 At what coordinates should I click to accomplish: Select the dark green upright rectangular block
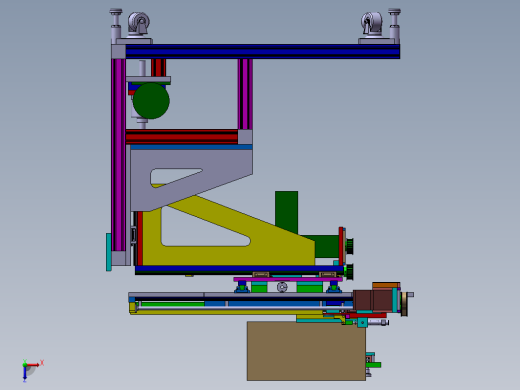click(x=286, y=212)
